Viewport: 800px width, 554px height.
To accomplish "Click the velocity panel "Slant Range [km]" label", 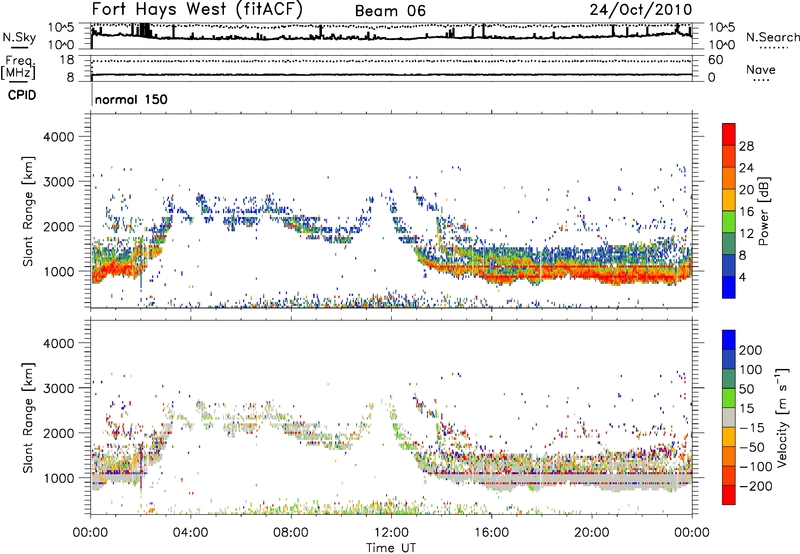I will 28,418.
